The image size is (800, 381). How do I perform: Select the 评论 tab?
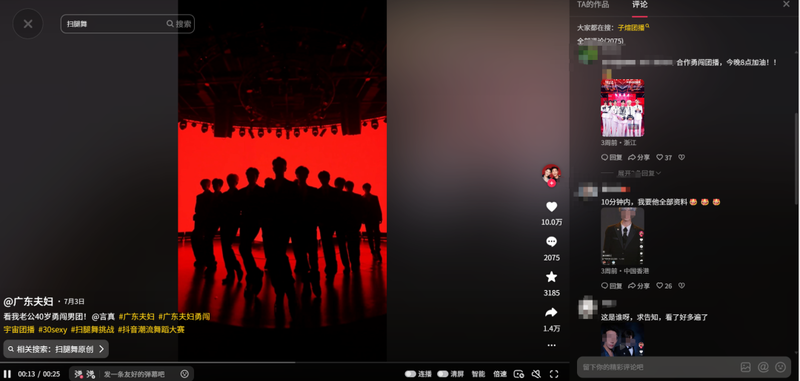point(640,5)
